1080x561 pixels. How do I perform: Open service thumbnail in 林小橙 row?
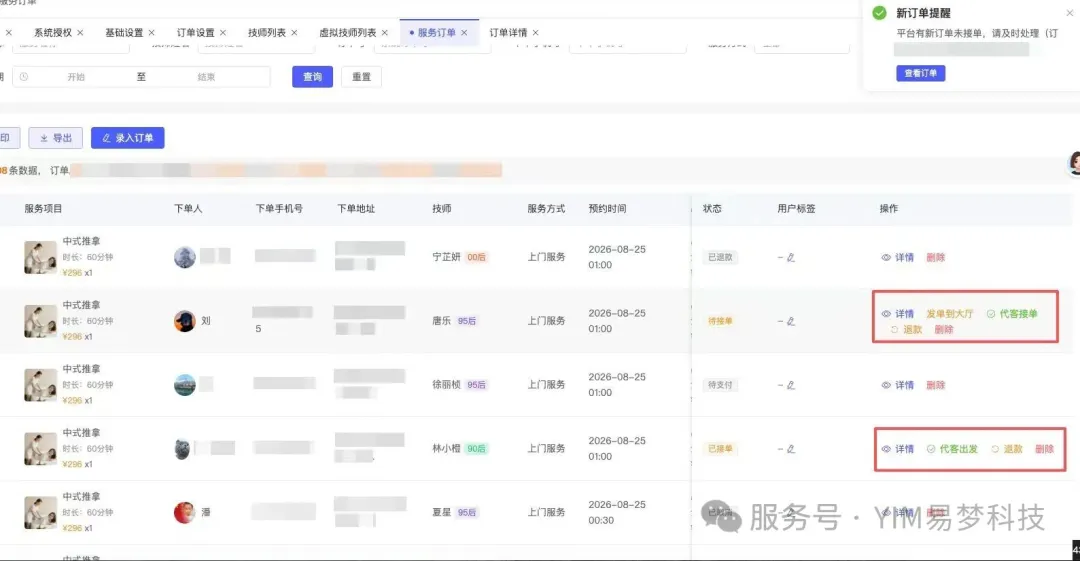(x=40, y=449)
